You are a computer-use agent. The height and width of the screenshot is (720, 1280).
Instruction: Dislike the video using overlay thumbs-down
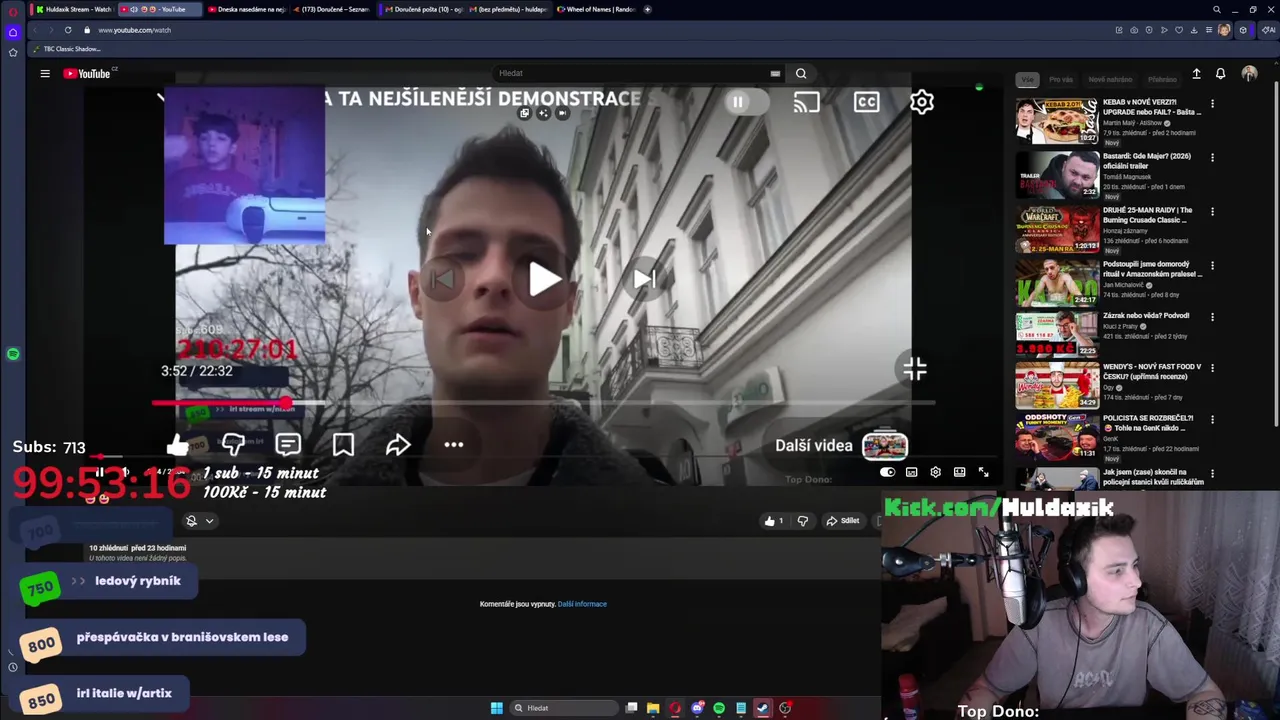(x=233, y=444)
